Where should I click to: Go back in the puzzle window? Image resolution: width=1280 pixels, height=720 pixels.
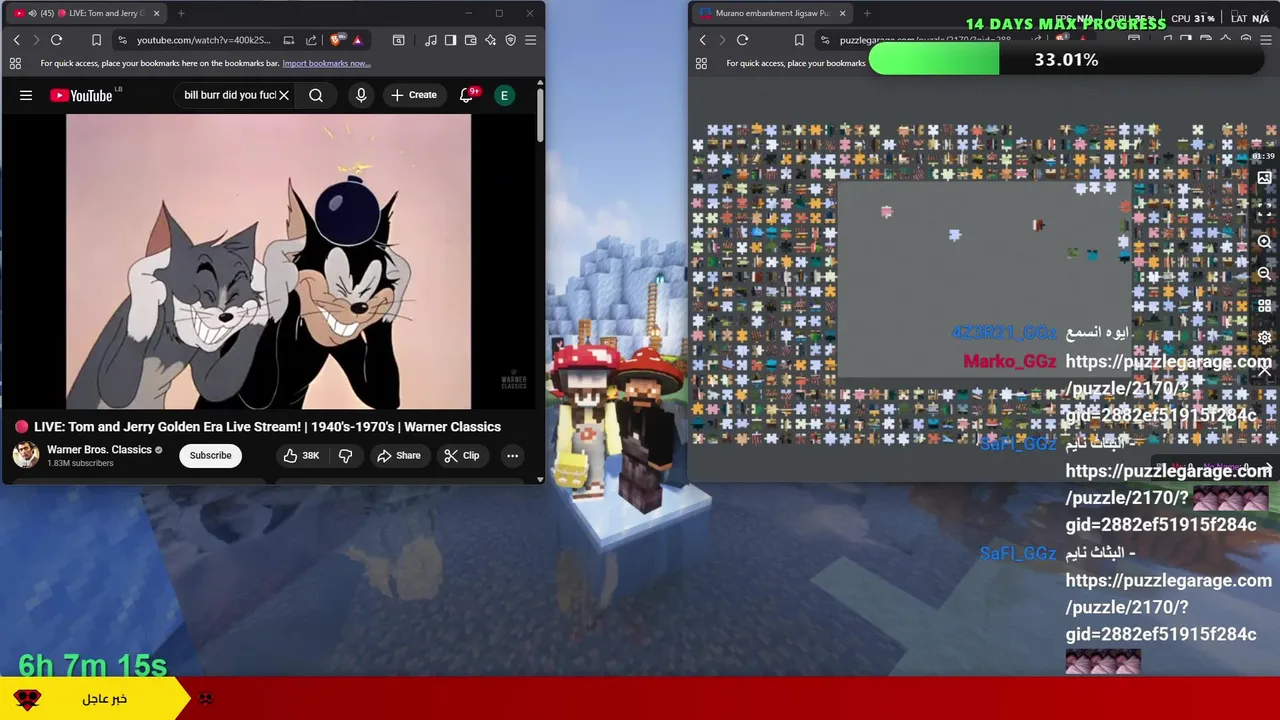702,40
